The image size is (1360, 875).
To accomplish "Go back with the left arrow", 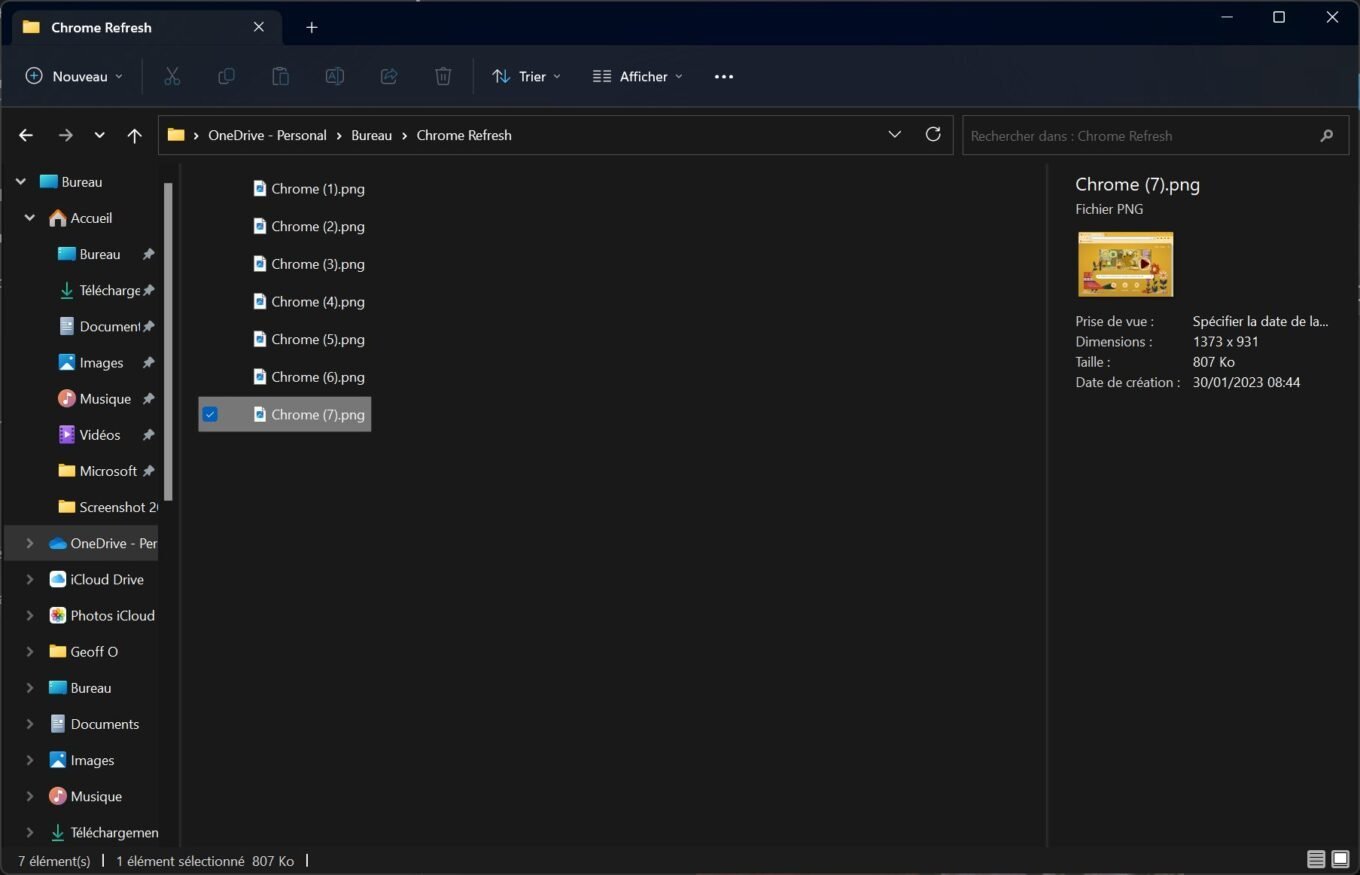I will 26,135.
